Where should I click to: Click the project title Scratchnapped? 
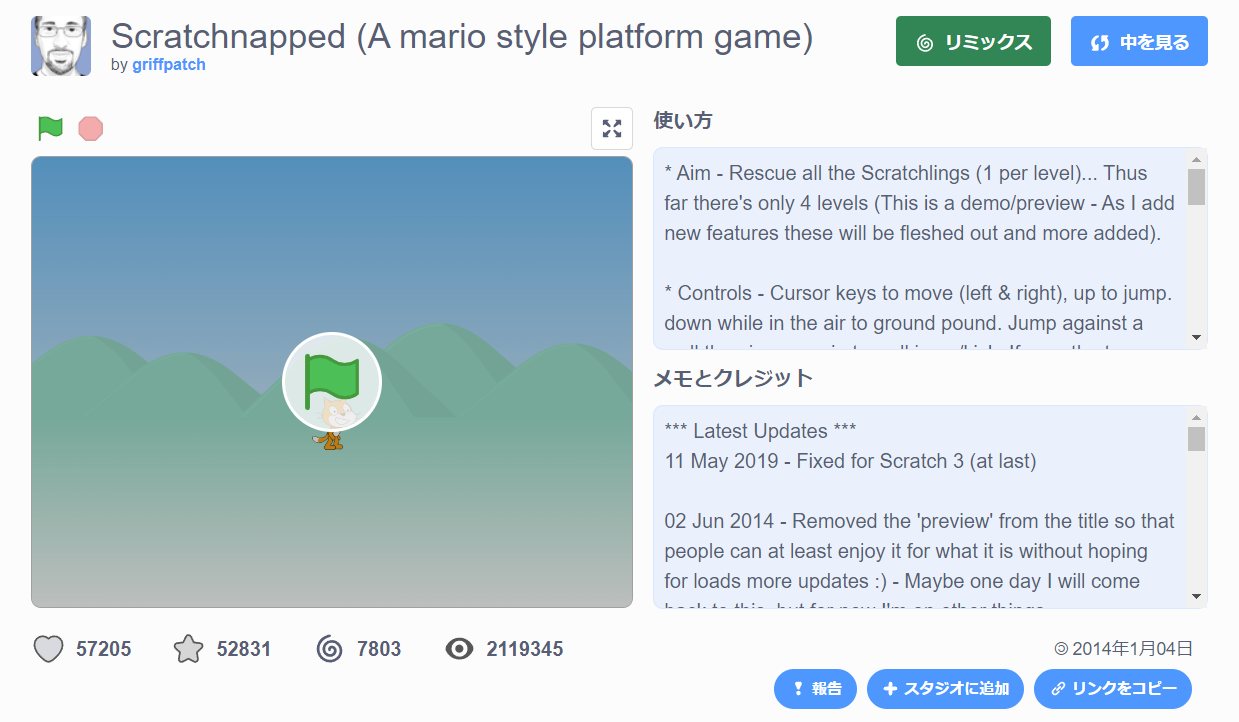click(x=462, y=36)
